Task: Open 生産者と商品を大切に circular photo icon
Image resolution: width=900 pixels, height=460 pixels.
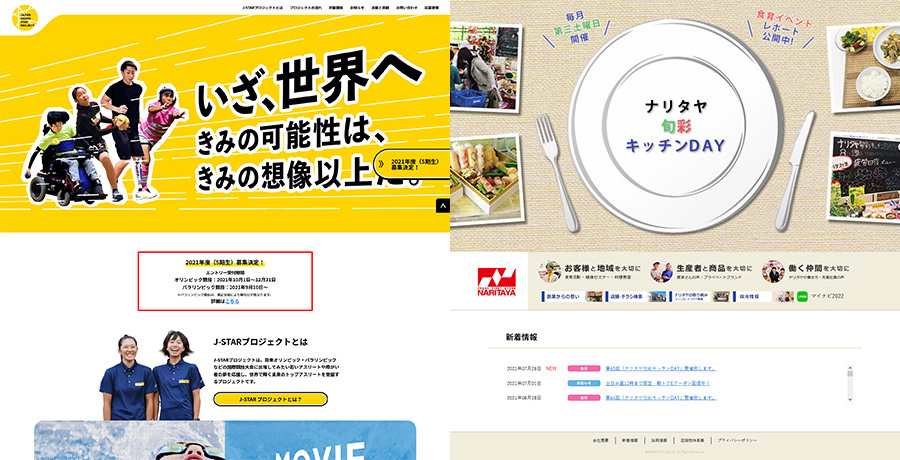Action: click(661, 272)
